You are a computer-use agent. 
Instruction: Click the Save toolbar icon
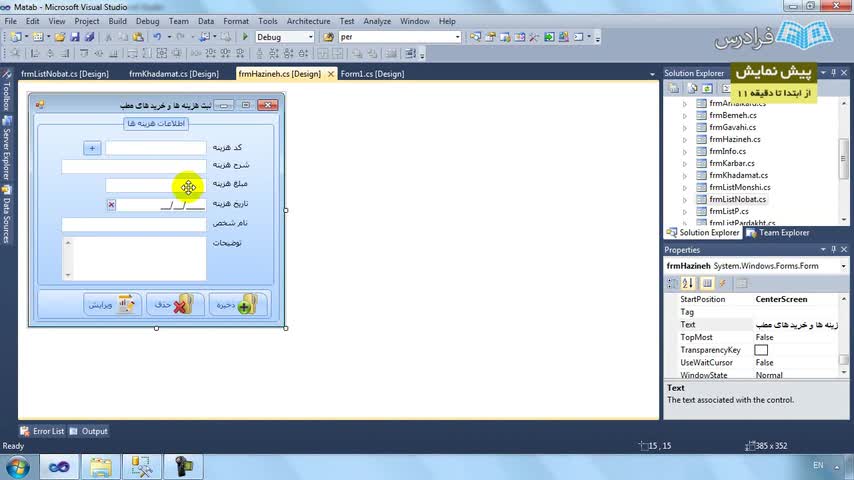coord(75,37)
